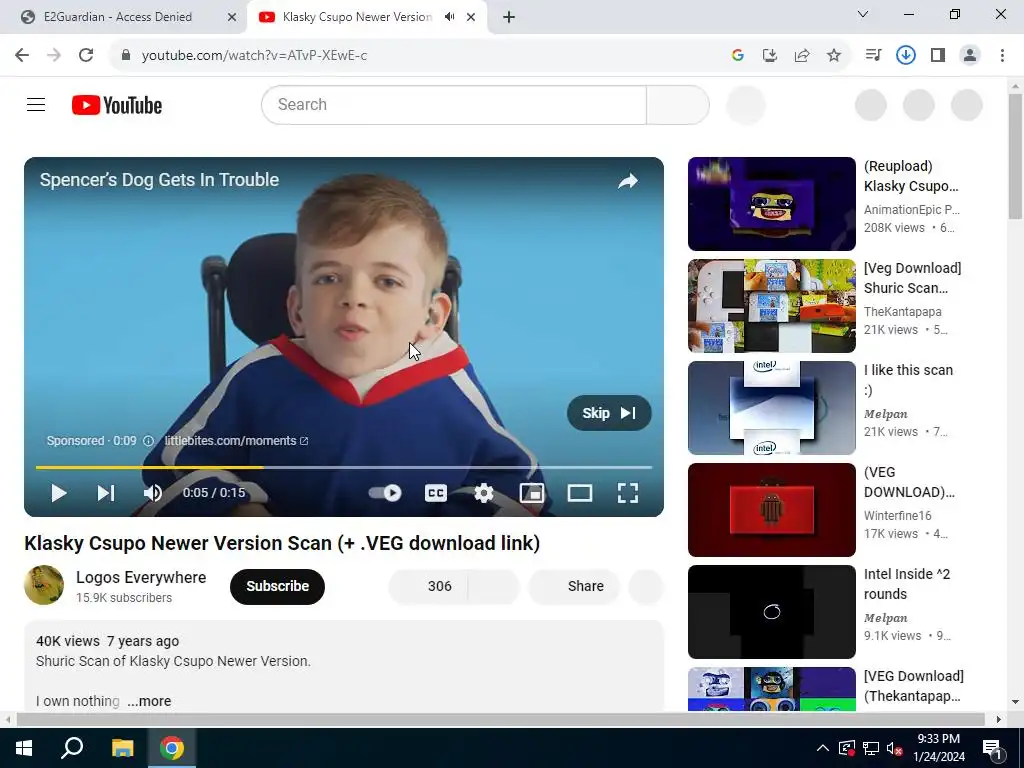The height and width of the screenshot is (768, 1024).
Task: Open a new tab with plus
Action: 509,17
